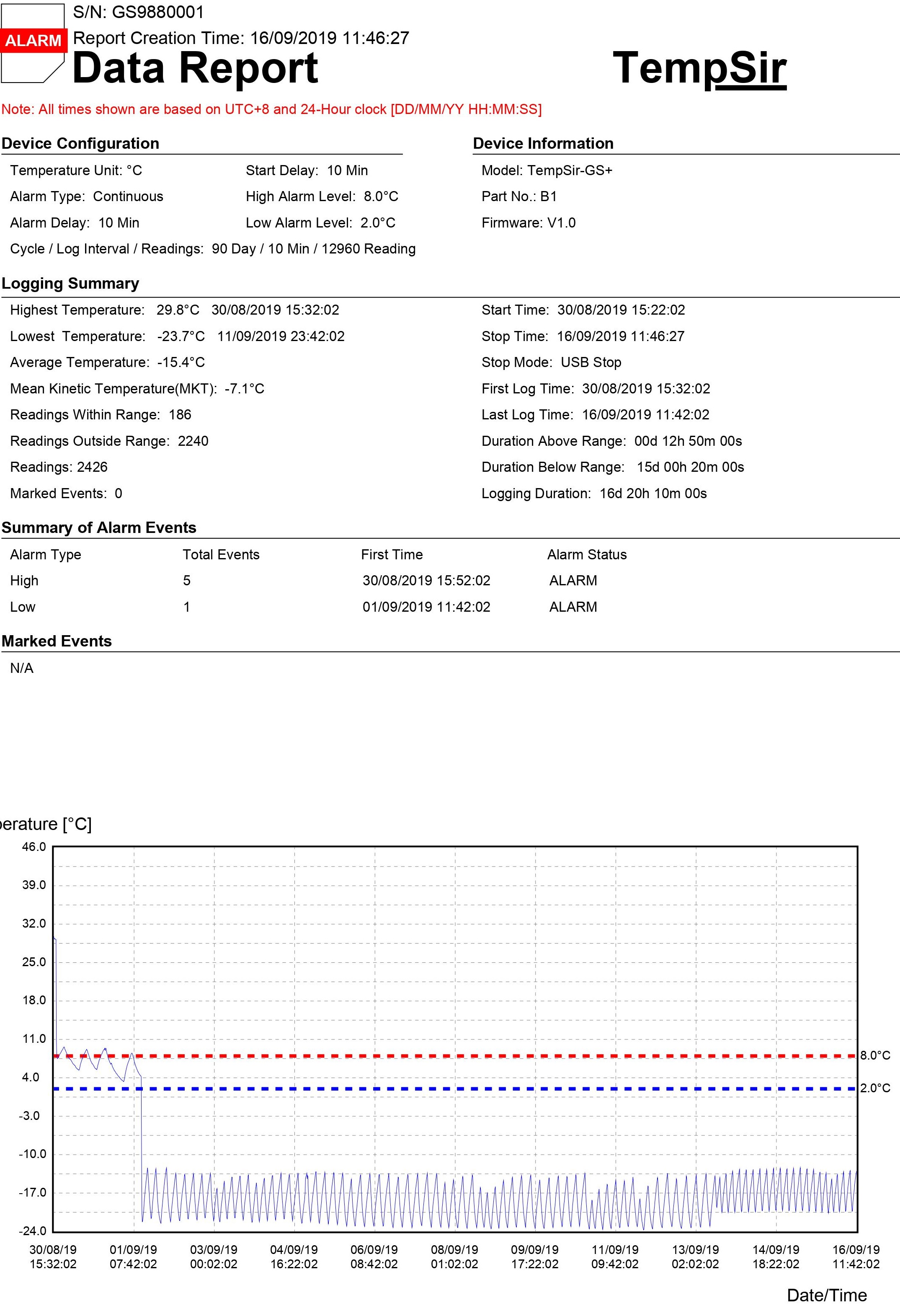This screenshot has width=900, height=1316.
Task: Select Temperature Unit °C entry
Action: (x=76, y=171)
